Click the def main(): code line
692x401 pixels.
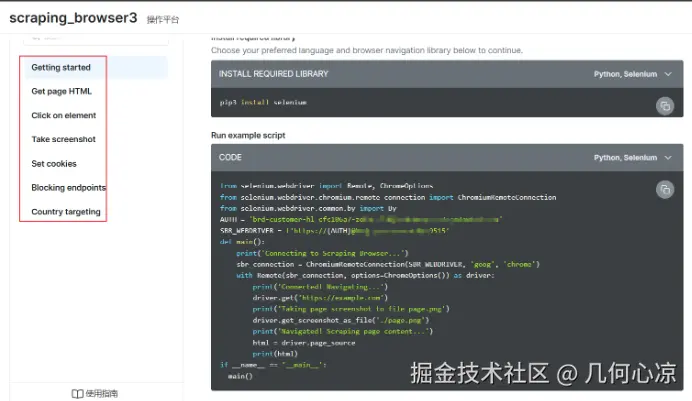click(x=242, y=242)
